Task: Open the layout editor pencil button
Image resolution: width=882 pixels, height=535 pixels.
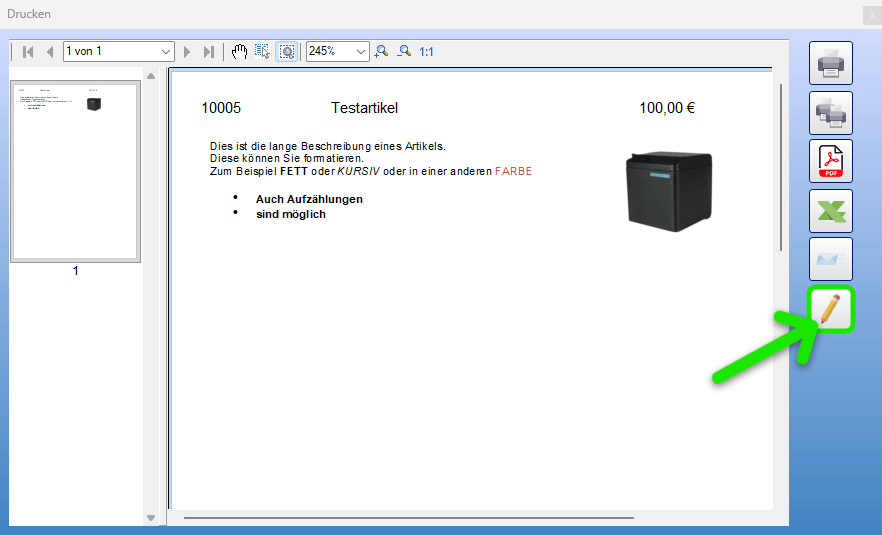Action: pyautogui.click(x=830, y=309)
